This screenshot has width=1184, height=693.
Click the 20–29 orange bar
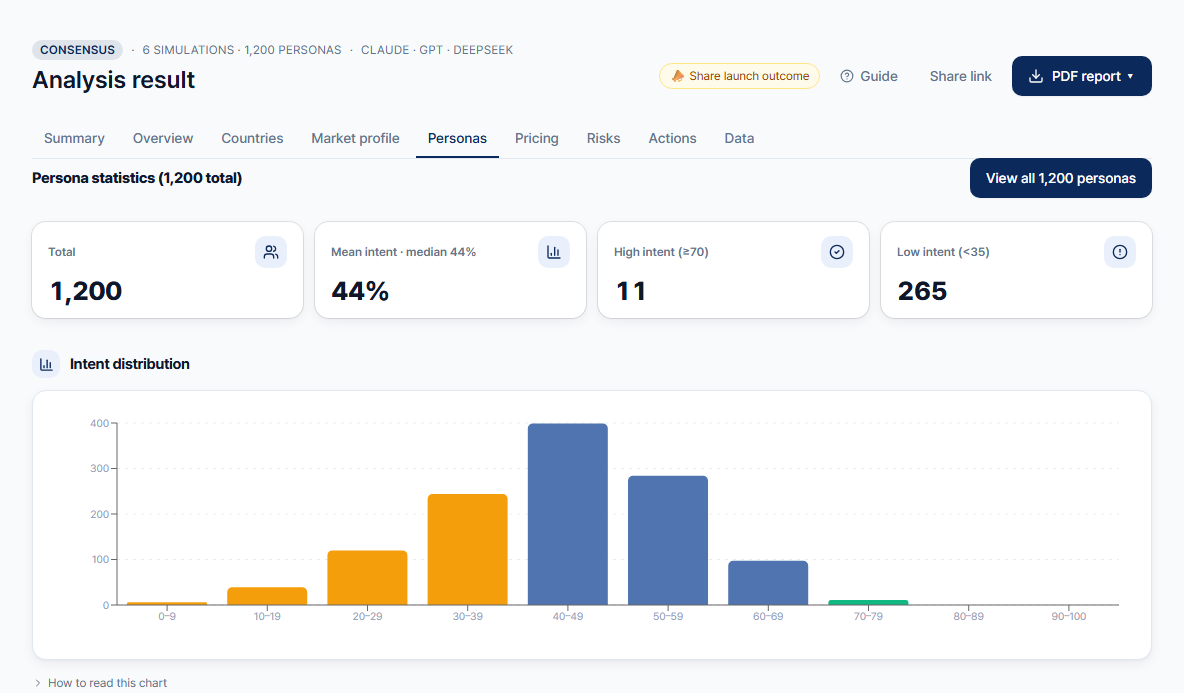(x=367, y=578)
